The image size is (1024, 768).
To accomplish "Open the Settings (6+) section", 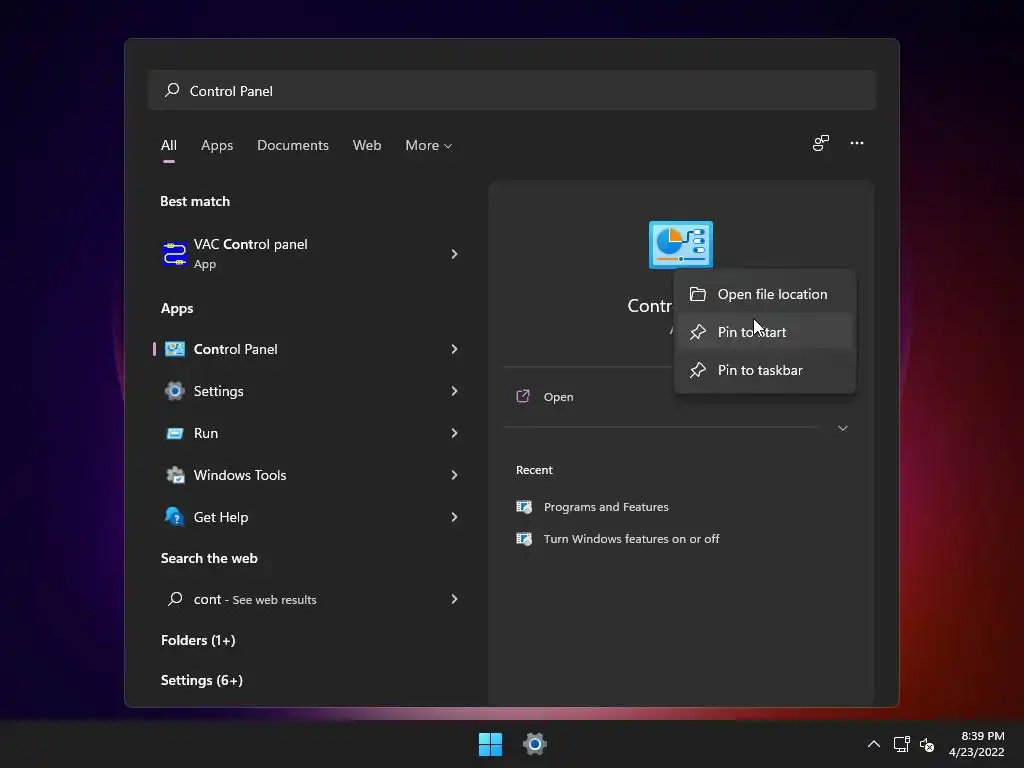I will pyautogui.click(x=202, y=680).
